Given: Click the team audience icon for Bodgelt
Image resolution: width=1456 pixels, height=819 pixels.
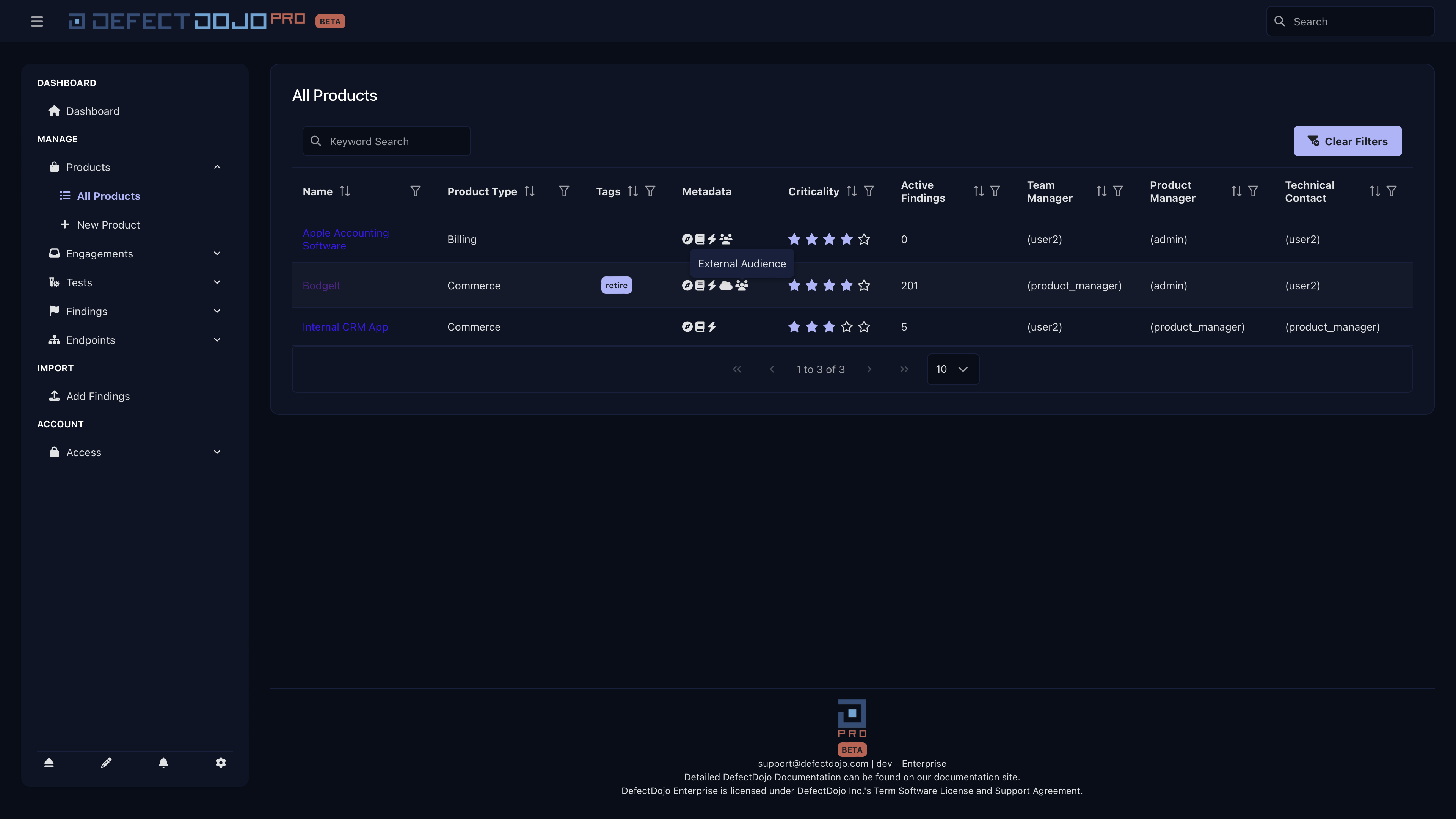Looking at the screenshot, I should pos(742,286).
